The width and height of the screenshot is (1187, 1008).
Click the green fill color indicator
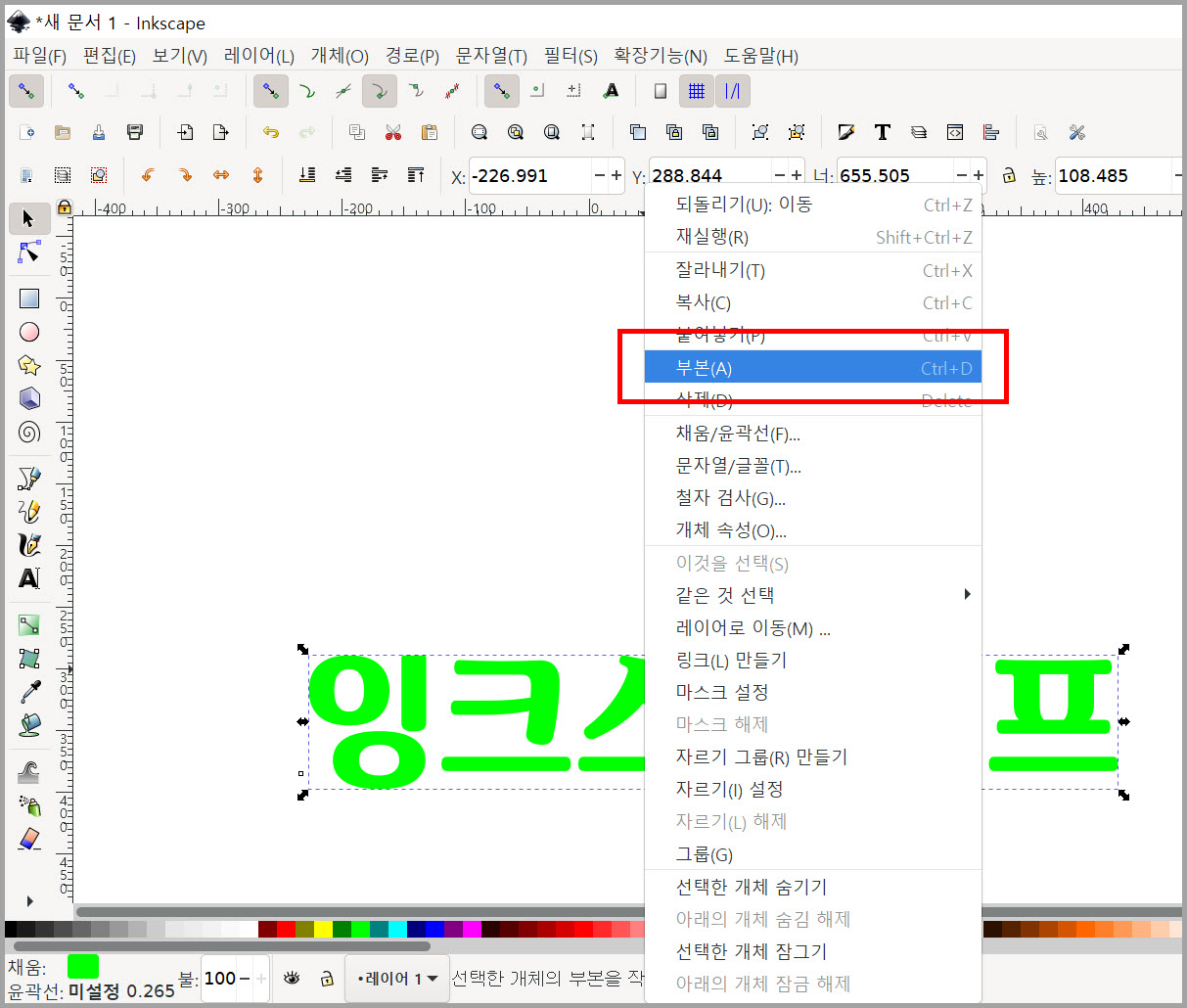tap(83, 967)
